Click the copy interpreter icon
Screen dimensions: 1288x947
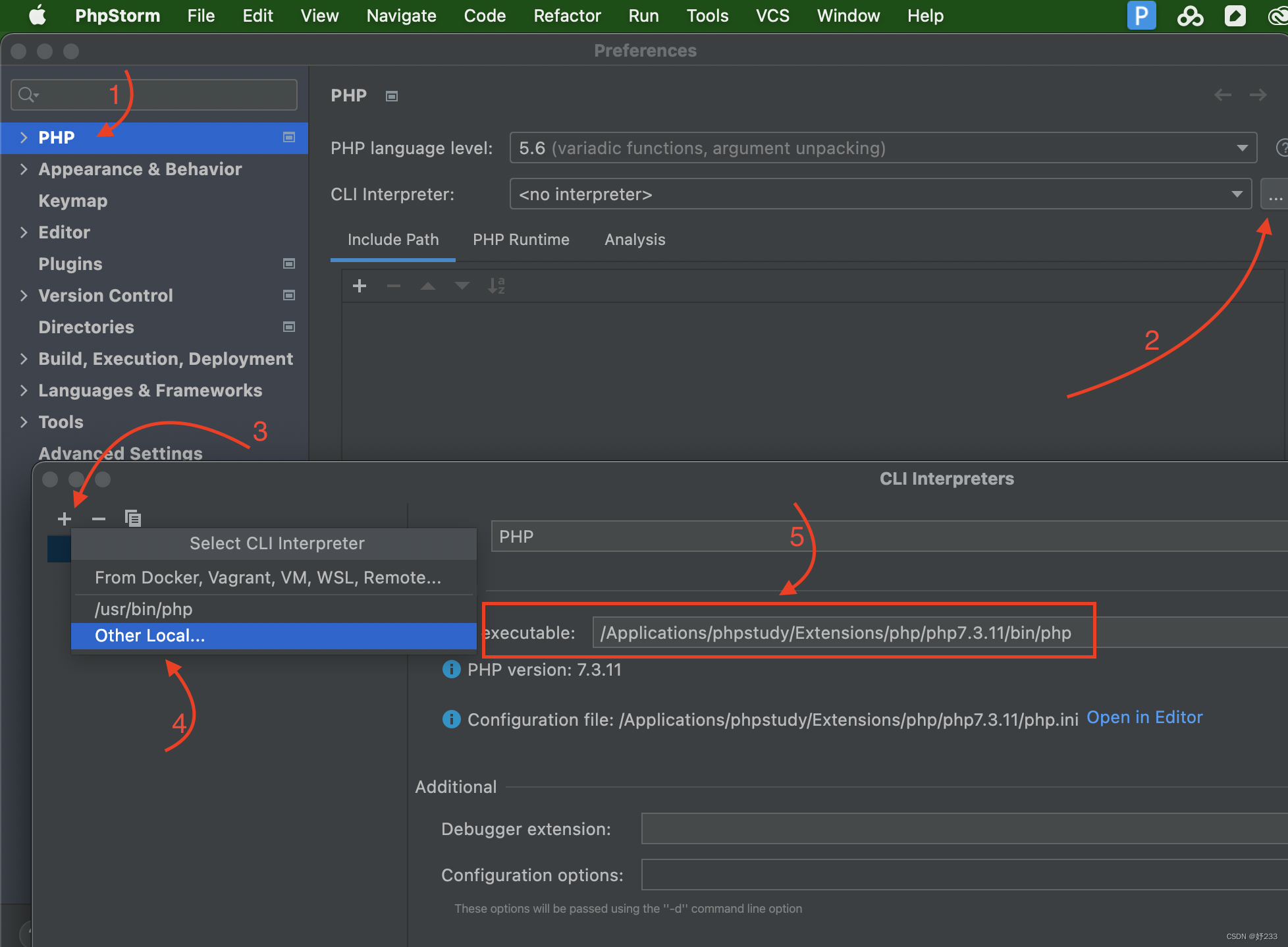133,519
